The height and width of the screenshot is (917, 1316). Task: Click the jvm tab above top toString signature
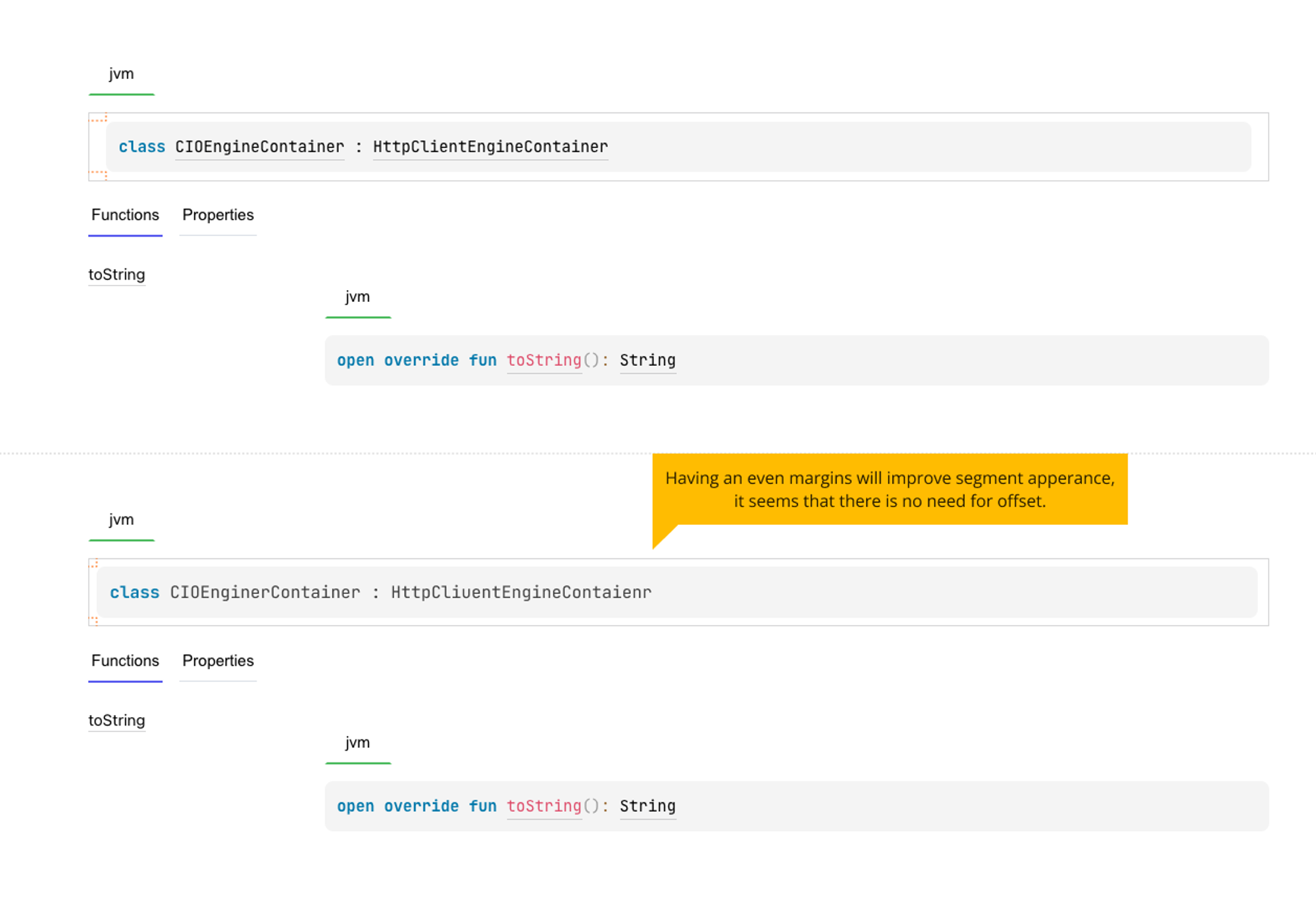point(357,297)
